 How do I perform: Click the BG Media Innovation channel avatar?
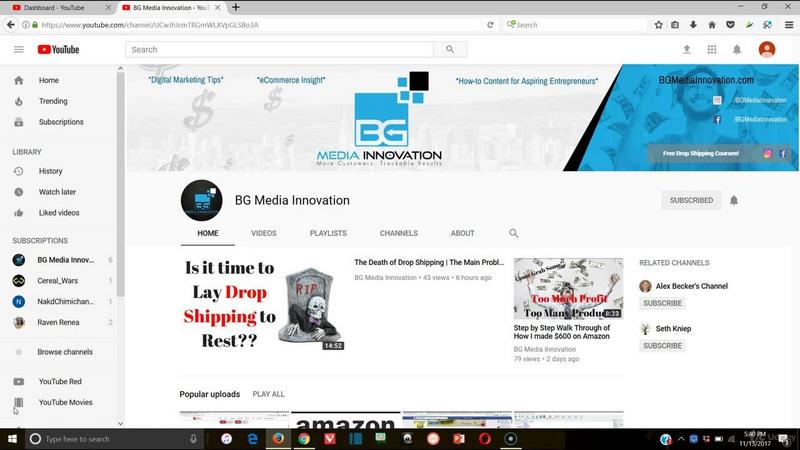[202, 201]
